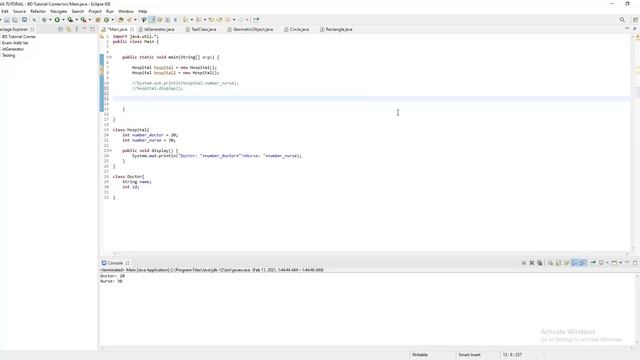
Task: Create a New Java Package icon
Action: (98, 20)
